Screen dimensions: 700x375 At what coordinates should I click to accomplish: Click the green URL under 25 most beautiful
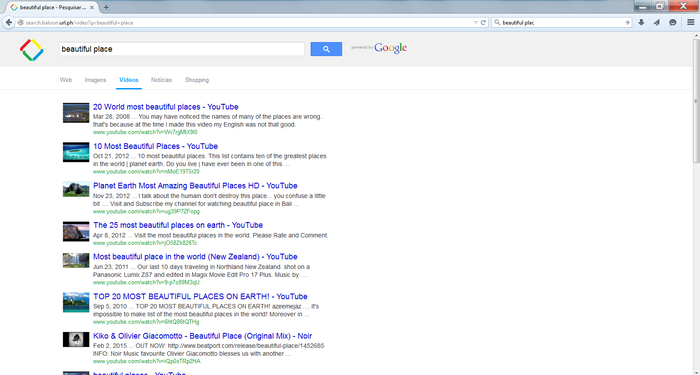coord(145,243)
